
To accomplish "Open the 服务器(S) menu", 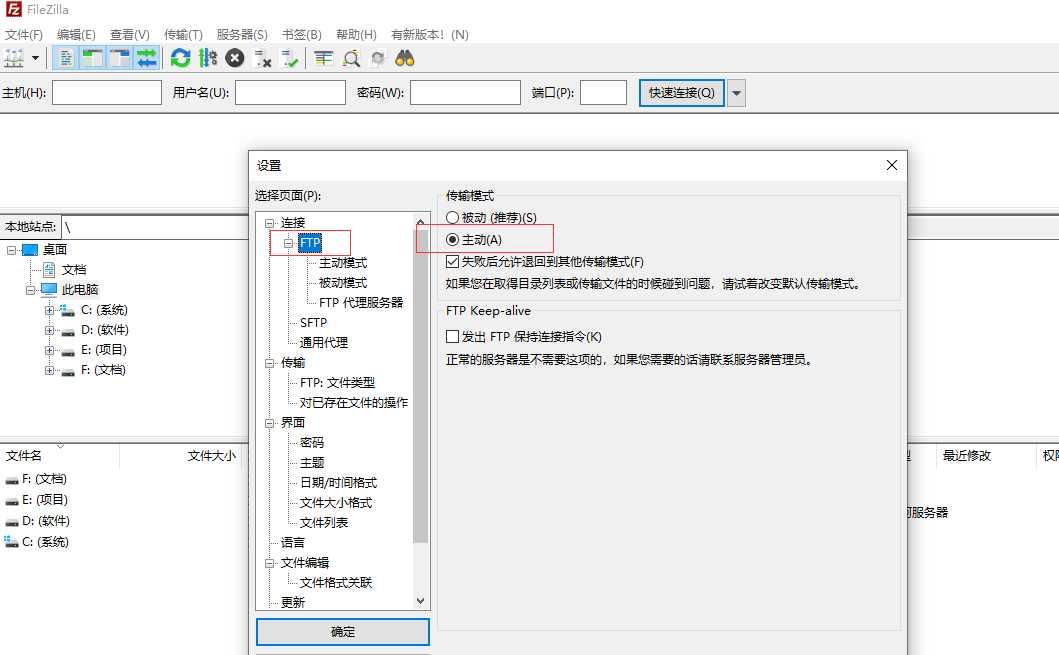I will coord(242,34).
